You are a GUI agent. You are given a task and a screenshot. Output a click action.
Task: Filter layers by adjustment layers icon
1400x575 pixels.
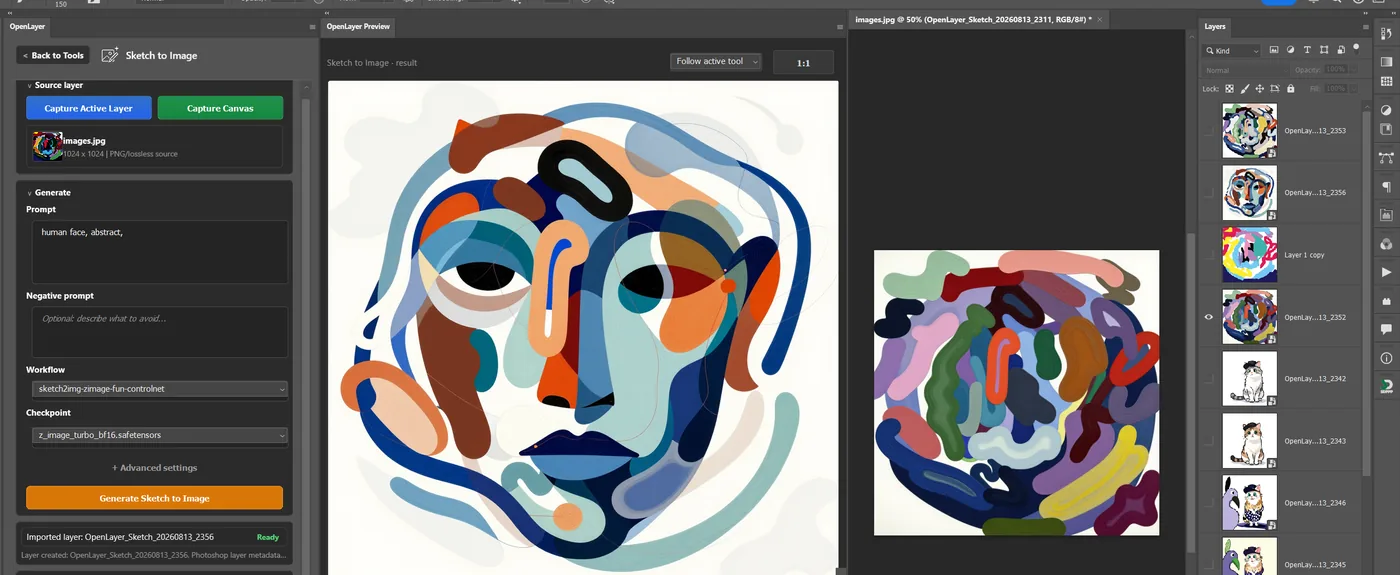1290,50
